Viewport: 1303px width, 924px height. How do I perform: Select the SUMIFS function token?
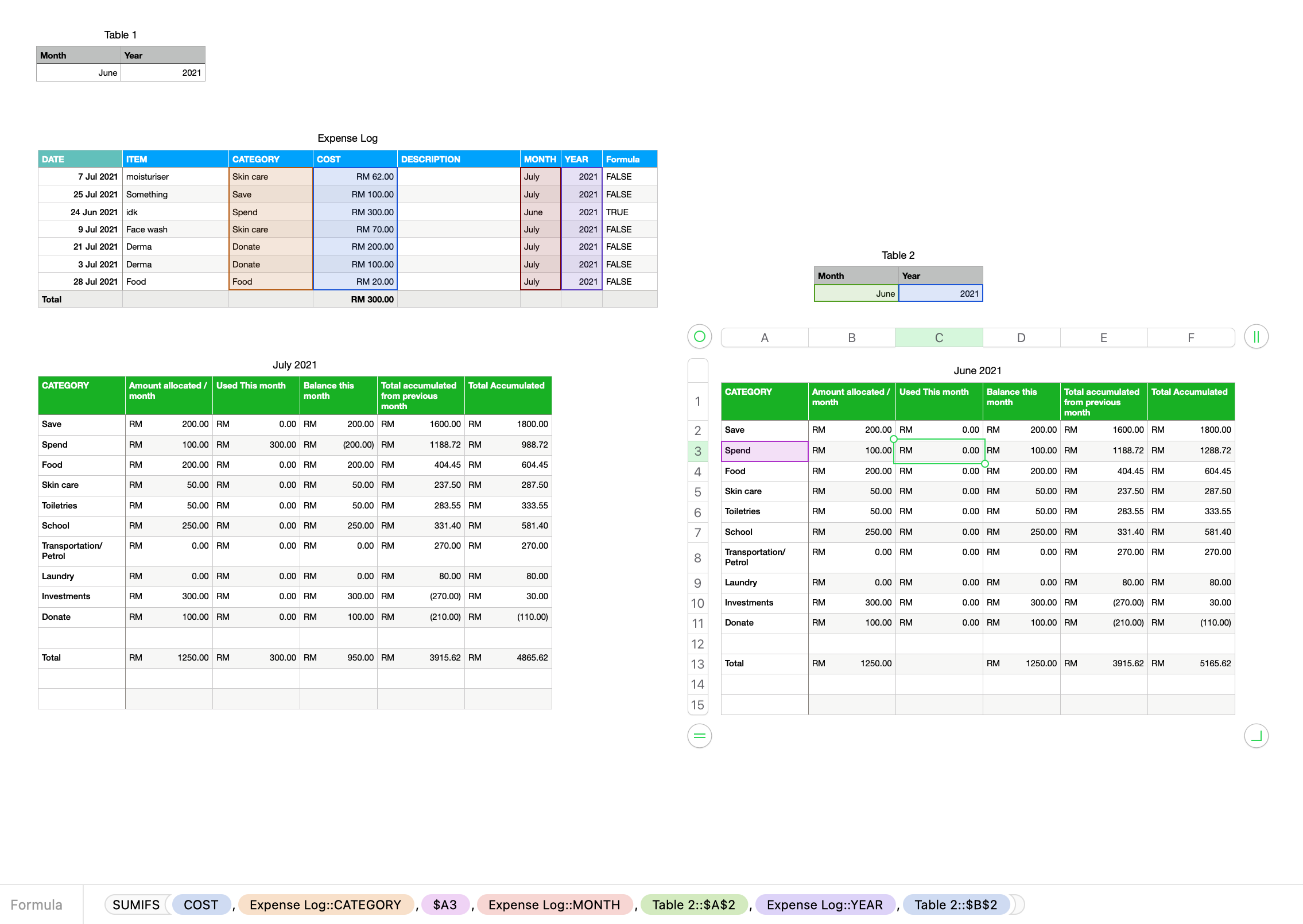(x=136, y=904)
